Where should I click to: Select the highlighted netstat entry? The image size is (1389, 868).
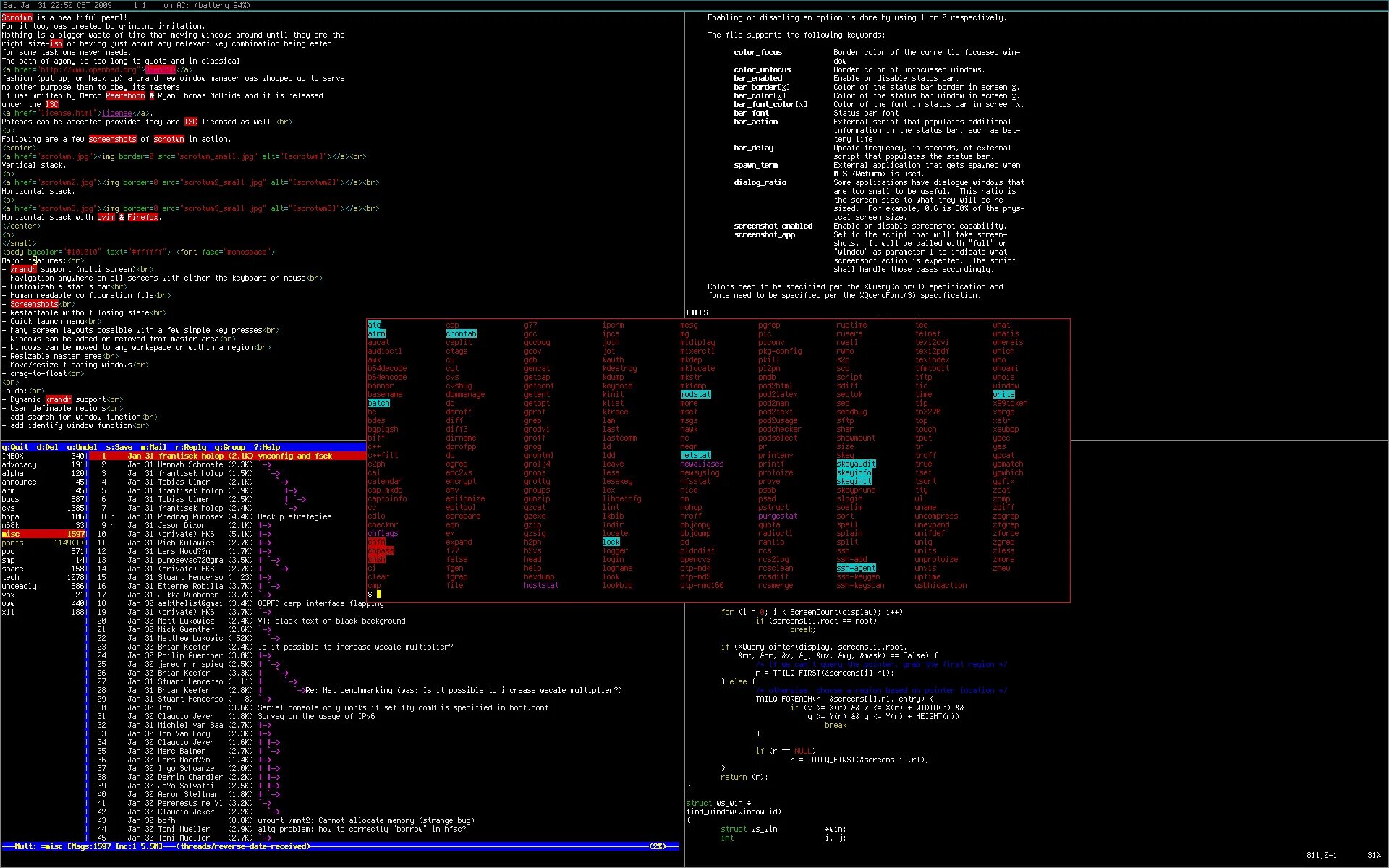(695, 455)
